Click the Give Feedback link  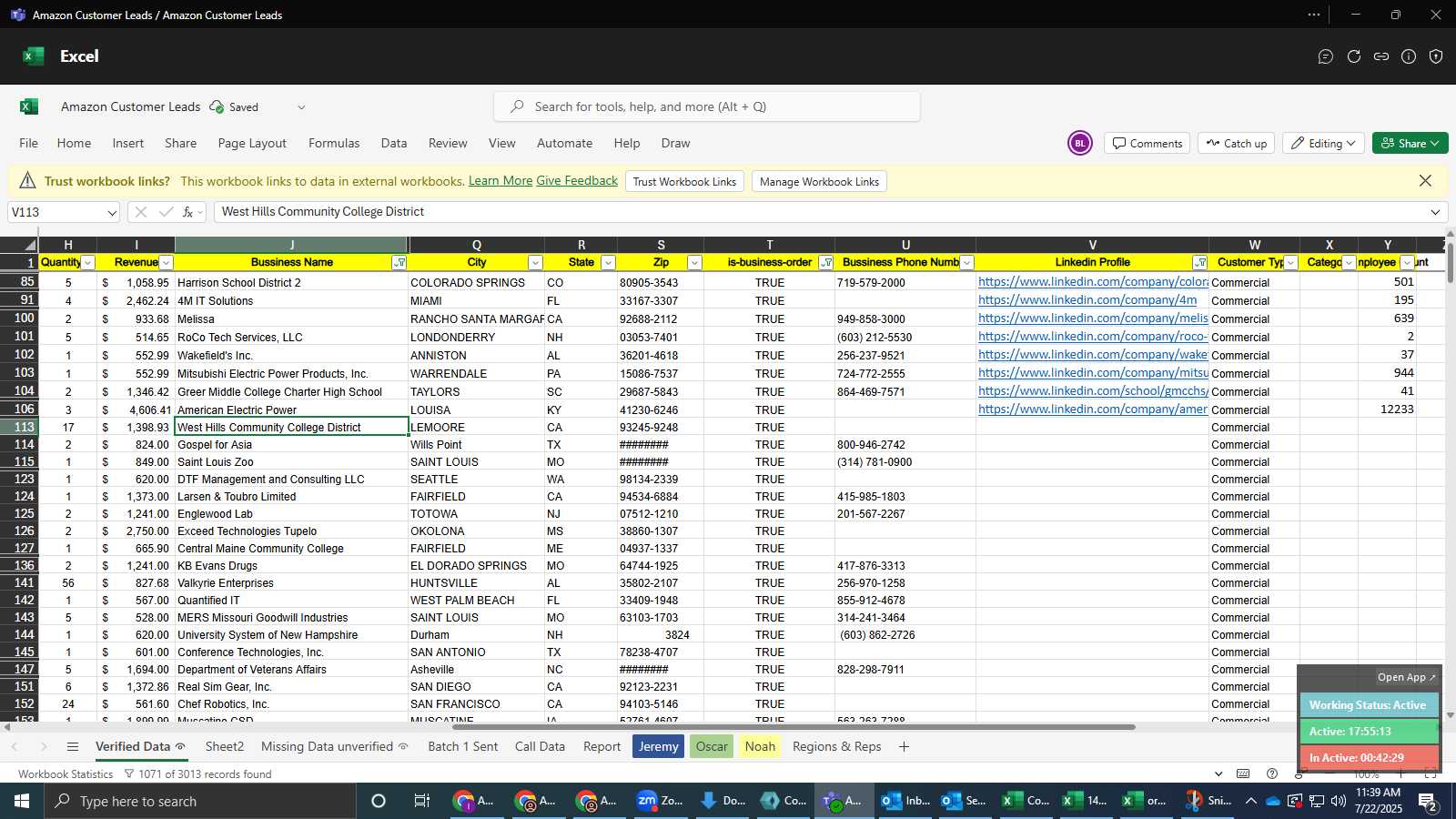pos(577,181)
